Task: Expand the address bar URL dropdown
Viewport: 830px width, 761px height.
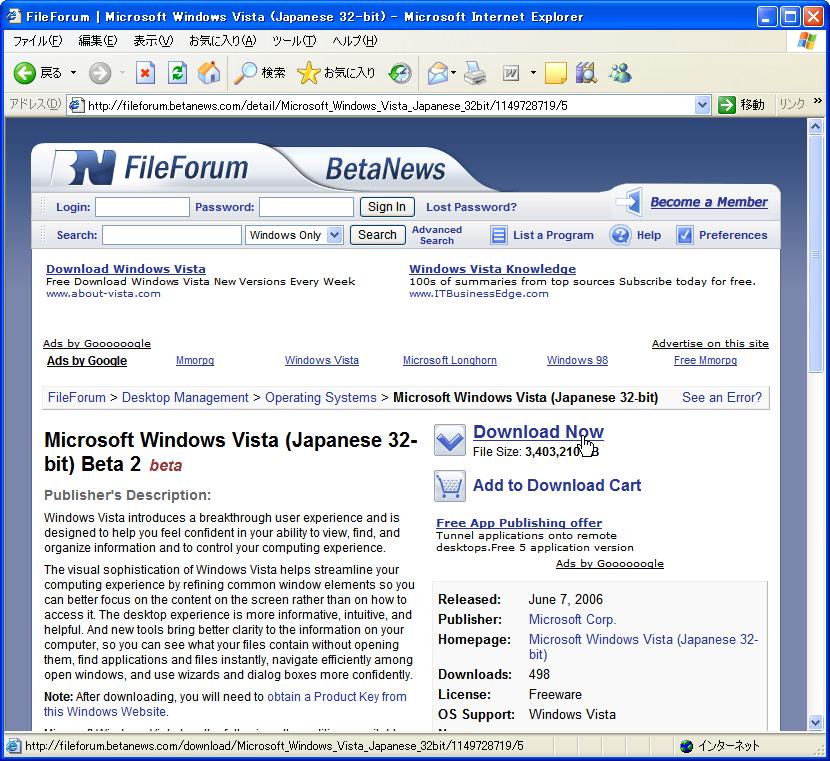Action: [x=702, y=105]
